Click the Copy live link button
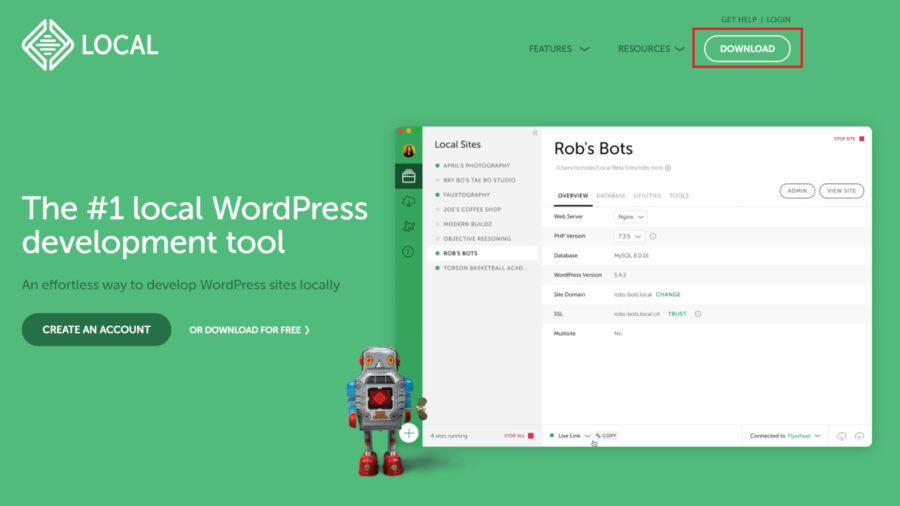 point(606,436)
